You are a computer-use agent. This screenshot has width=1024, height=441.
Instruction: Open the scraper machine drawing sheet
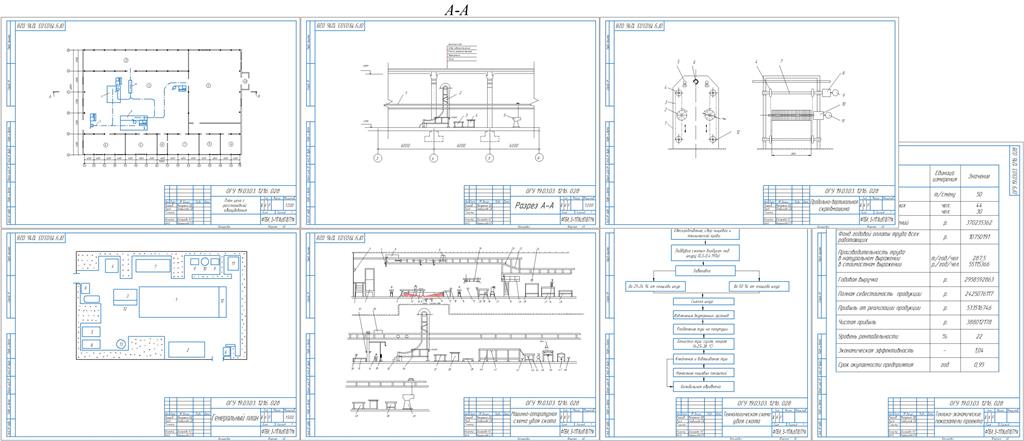click(748, 123)
